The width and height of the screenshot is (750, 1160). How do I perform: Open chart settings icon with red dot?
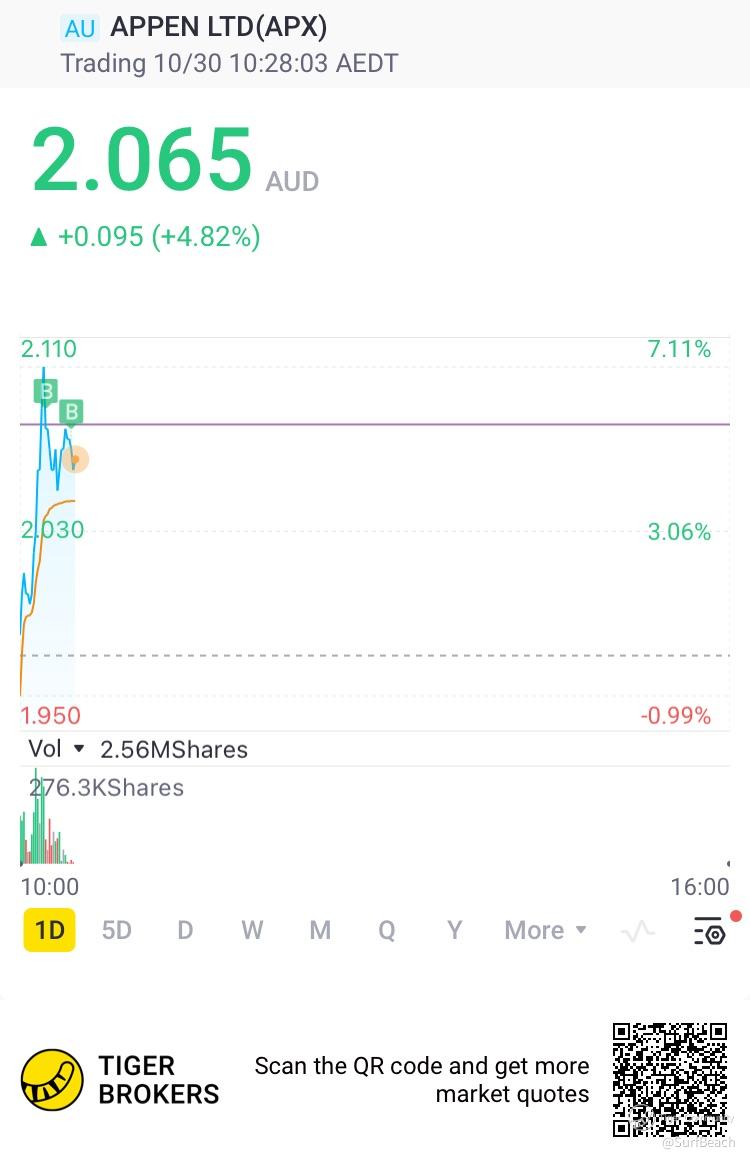(710, 932)
